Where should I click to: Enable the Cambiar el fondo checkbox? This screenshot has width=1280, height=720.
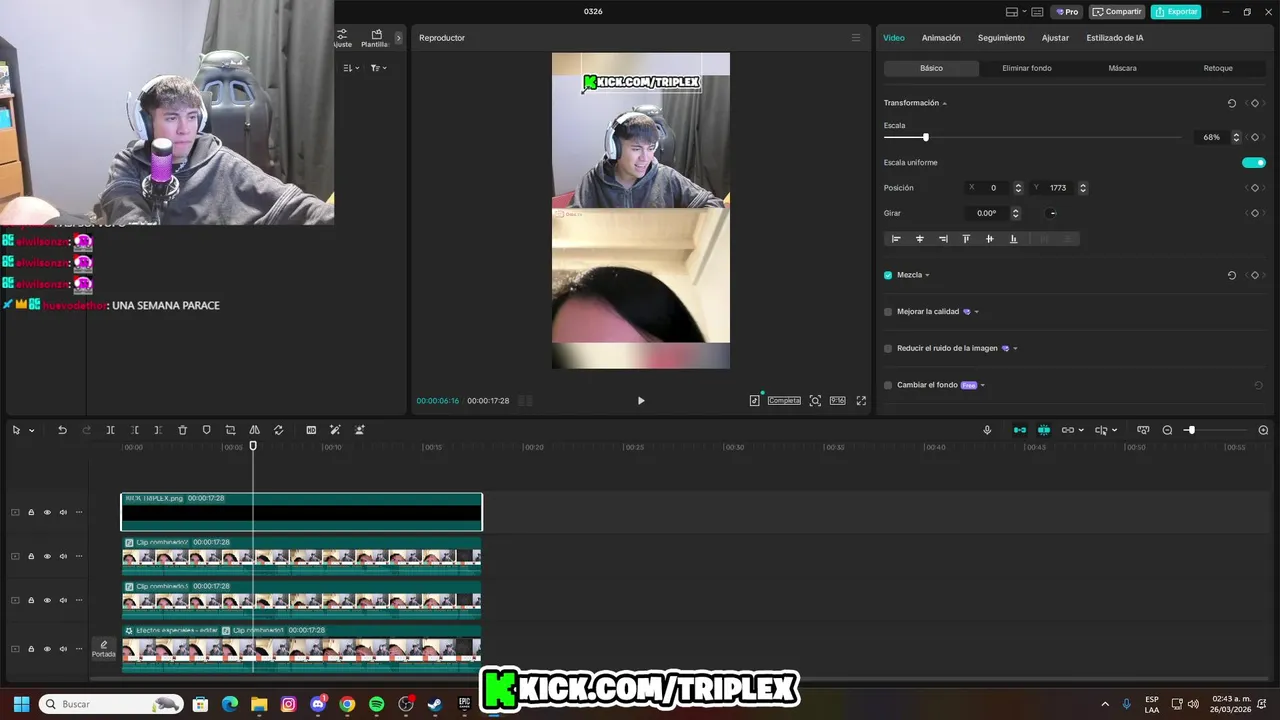(888, 385)
